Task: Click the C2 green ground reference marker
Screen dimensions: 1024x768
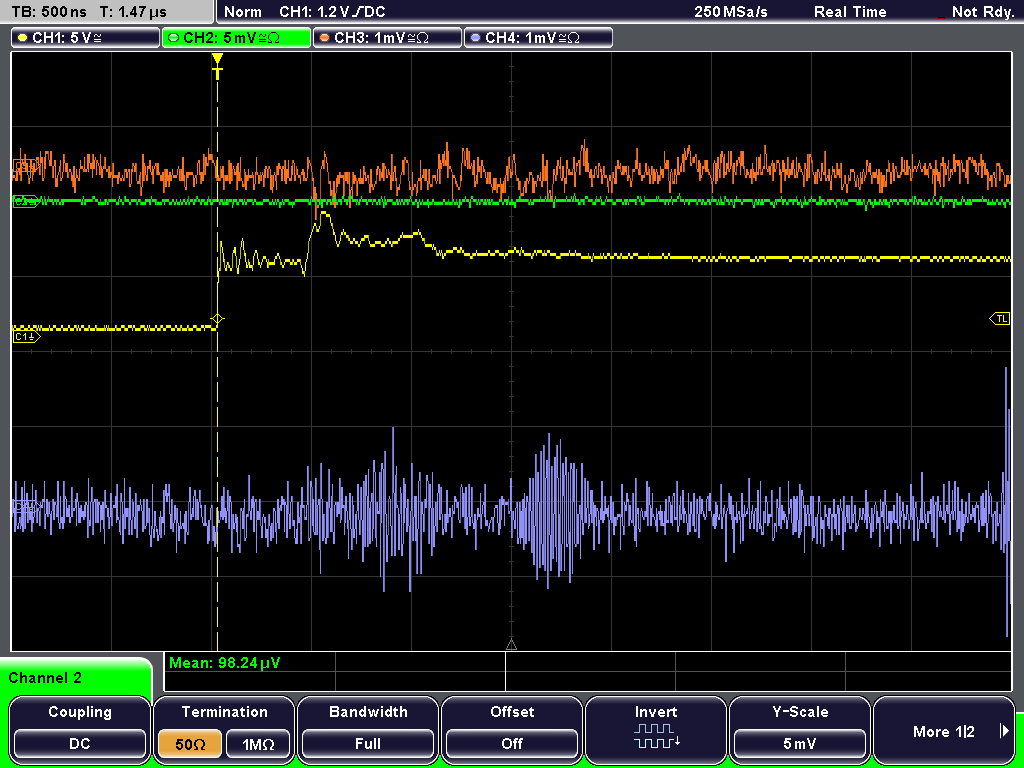Action: tap(25, 202)
